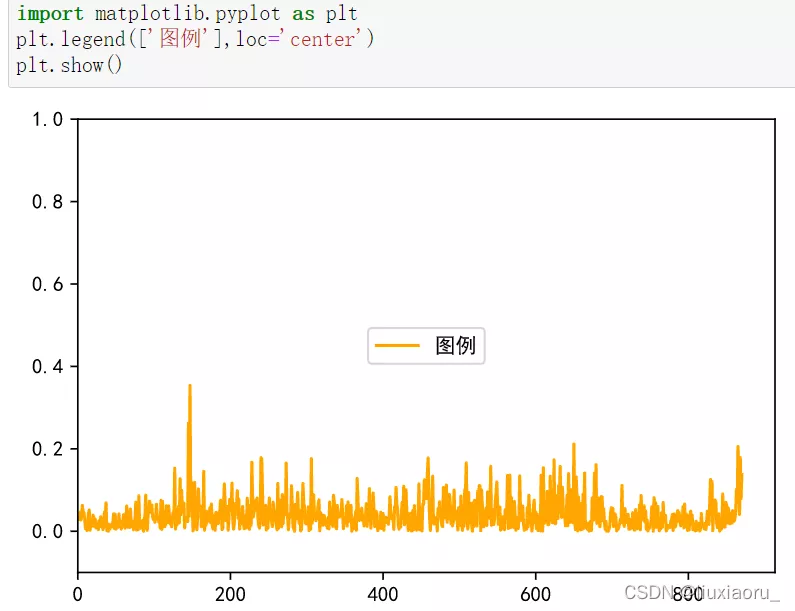This screenshot has width=795, height=611.
Task: Click x-axis tick label 200
Action: coord(230,594)
